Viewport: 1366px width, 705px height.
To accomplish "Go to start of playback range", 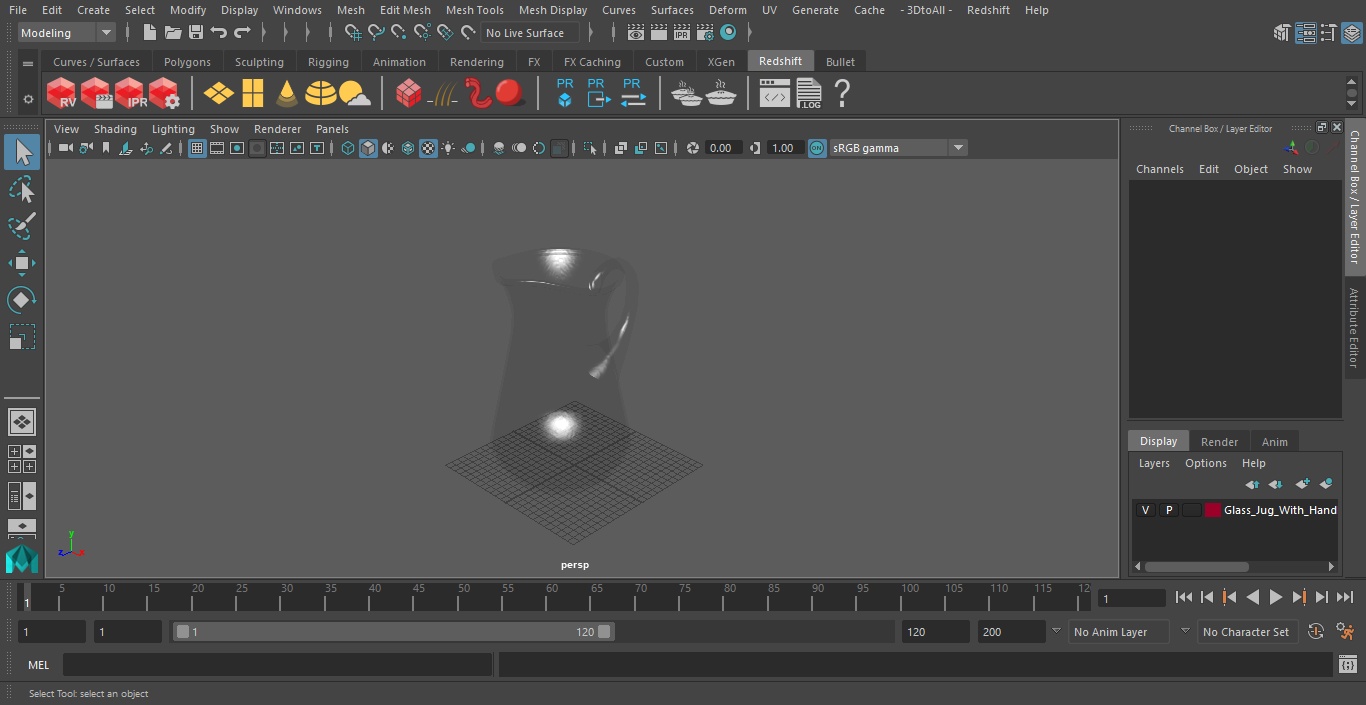I will click(1184, 597).
